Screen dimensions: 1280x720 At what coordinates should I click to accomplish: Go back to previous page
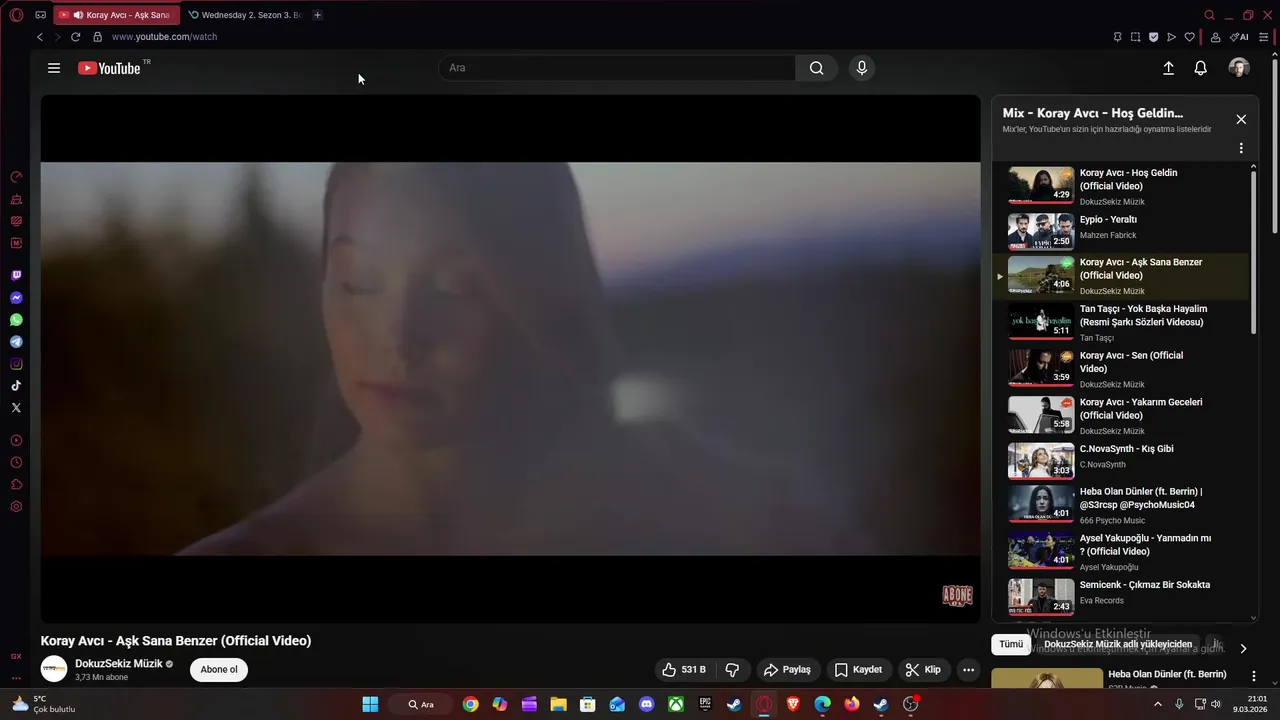[40, 37]
